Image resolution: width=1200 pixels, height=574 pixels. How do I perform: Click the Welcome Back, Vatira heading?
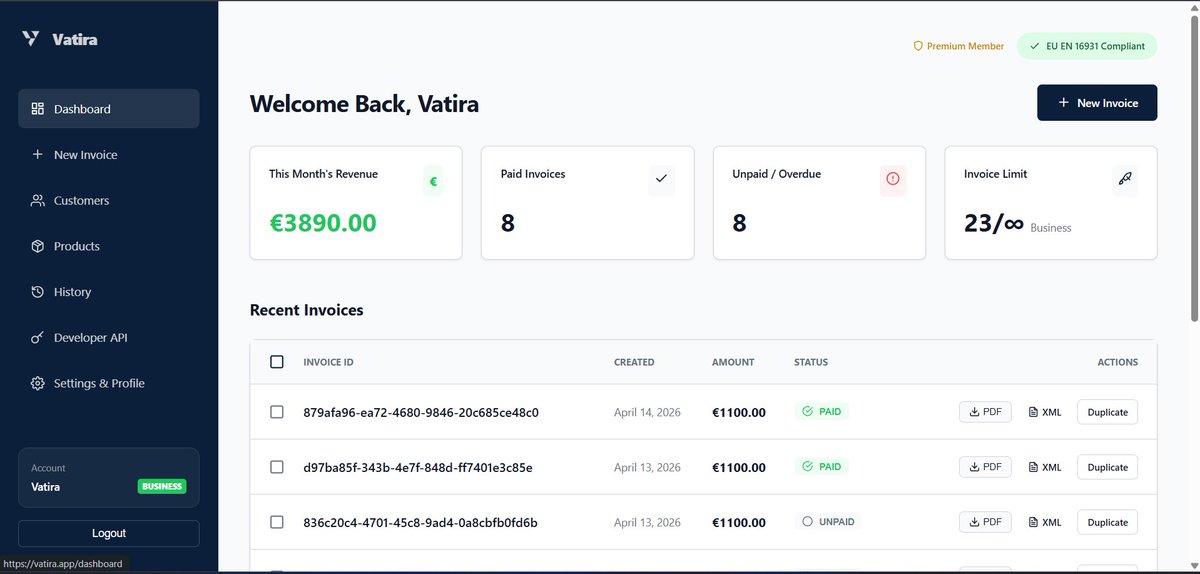[x=364, y=104]
